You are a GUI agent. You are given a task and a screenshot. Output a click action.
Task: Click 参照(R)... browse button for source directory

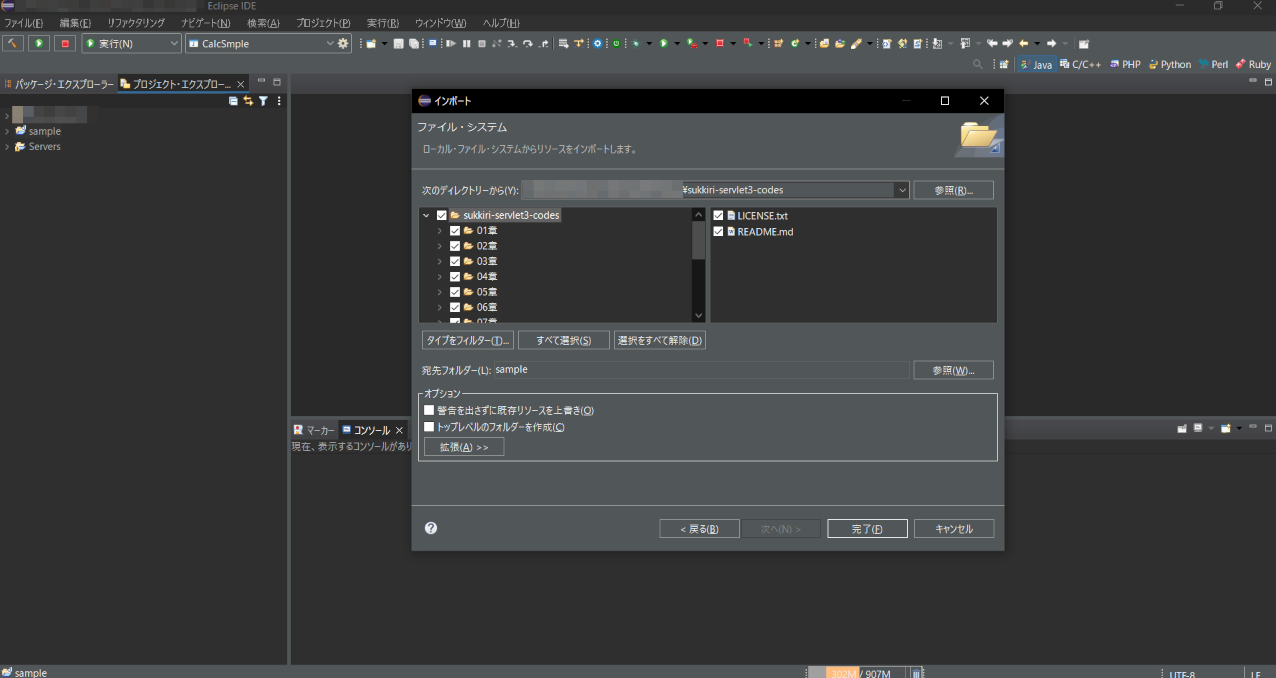(953, 190)
